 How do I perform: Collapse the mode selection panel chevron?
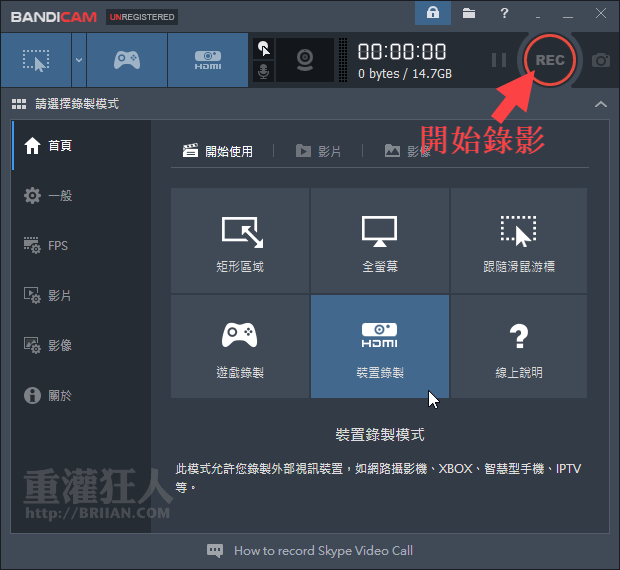(x=600, y=104)
